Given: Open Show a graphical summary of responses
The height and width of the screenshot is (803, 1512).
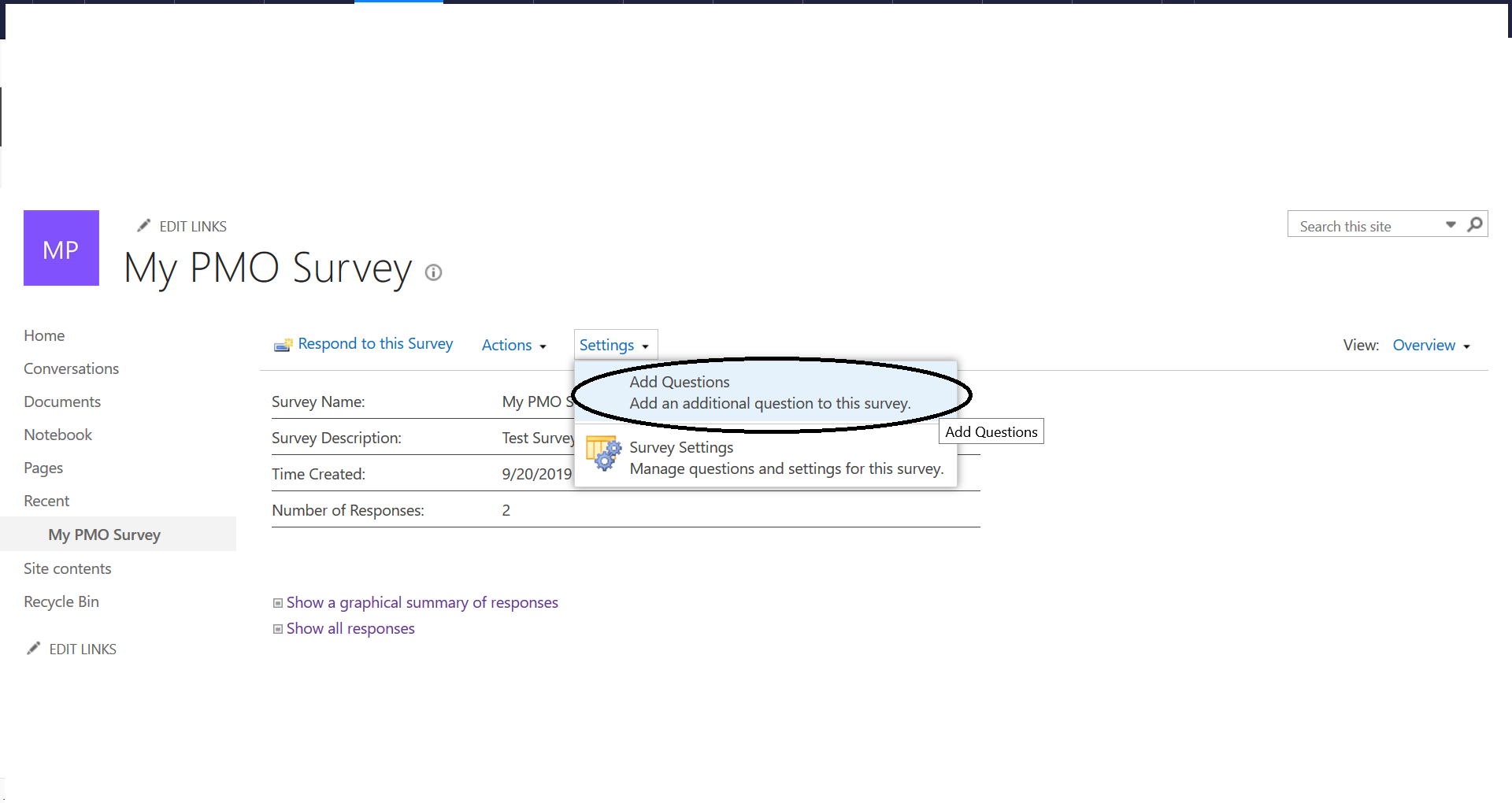Looking at the screenshot, I should pyautogui.click(x=422, y=602).
